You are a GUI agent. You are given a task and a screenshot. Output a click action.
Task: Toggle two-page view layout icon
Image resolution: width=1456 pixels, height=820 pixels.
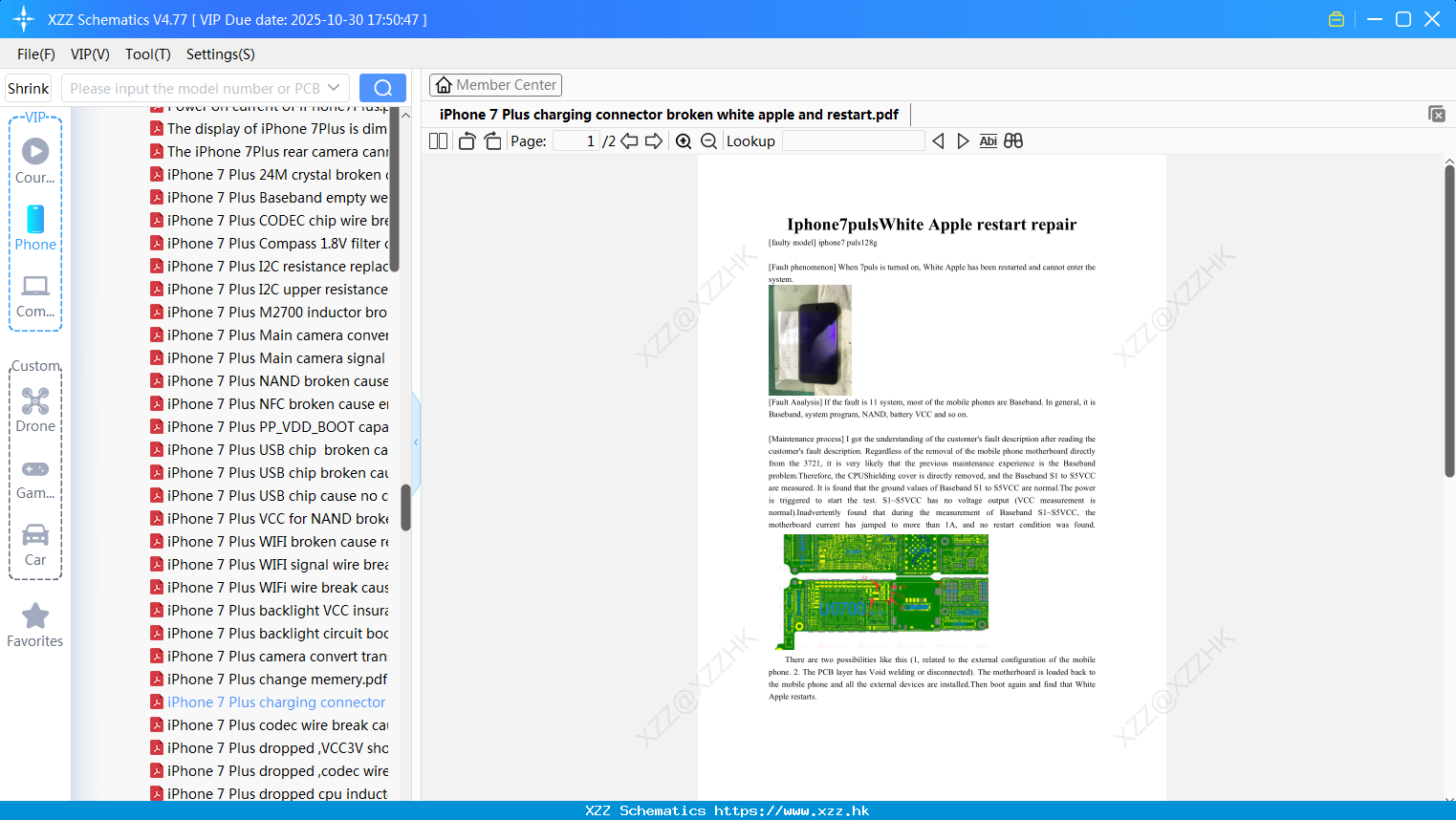[x=439, y=141]
